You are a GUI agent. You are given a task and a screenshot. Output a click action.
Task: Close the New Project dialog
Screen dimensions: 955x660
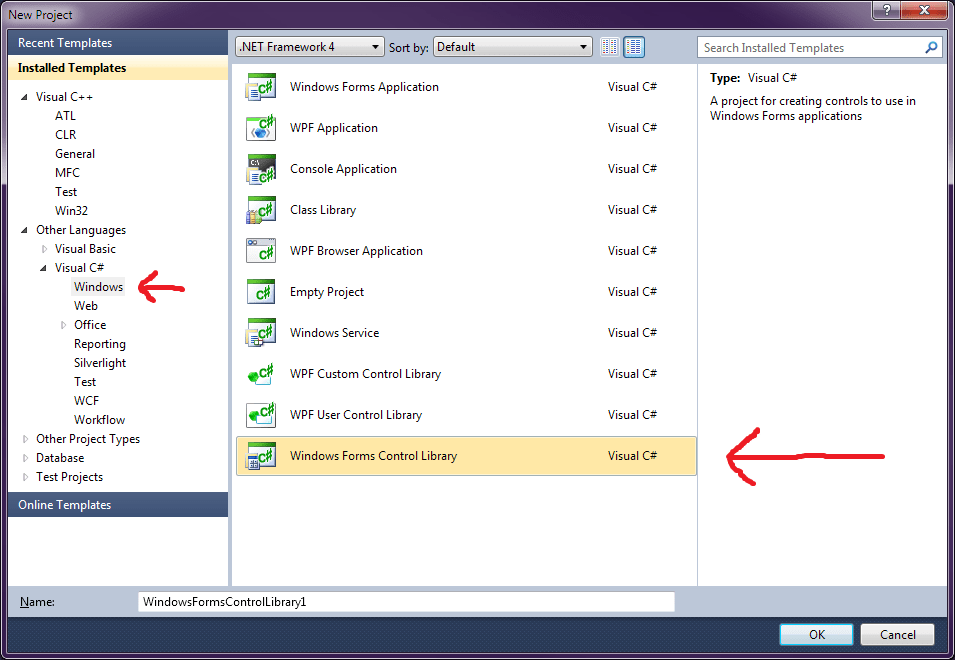tap(924, 10)
